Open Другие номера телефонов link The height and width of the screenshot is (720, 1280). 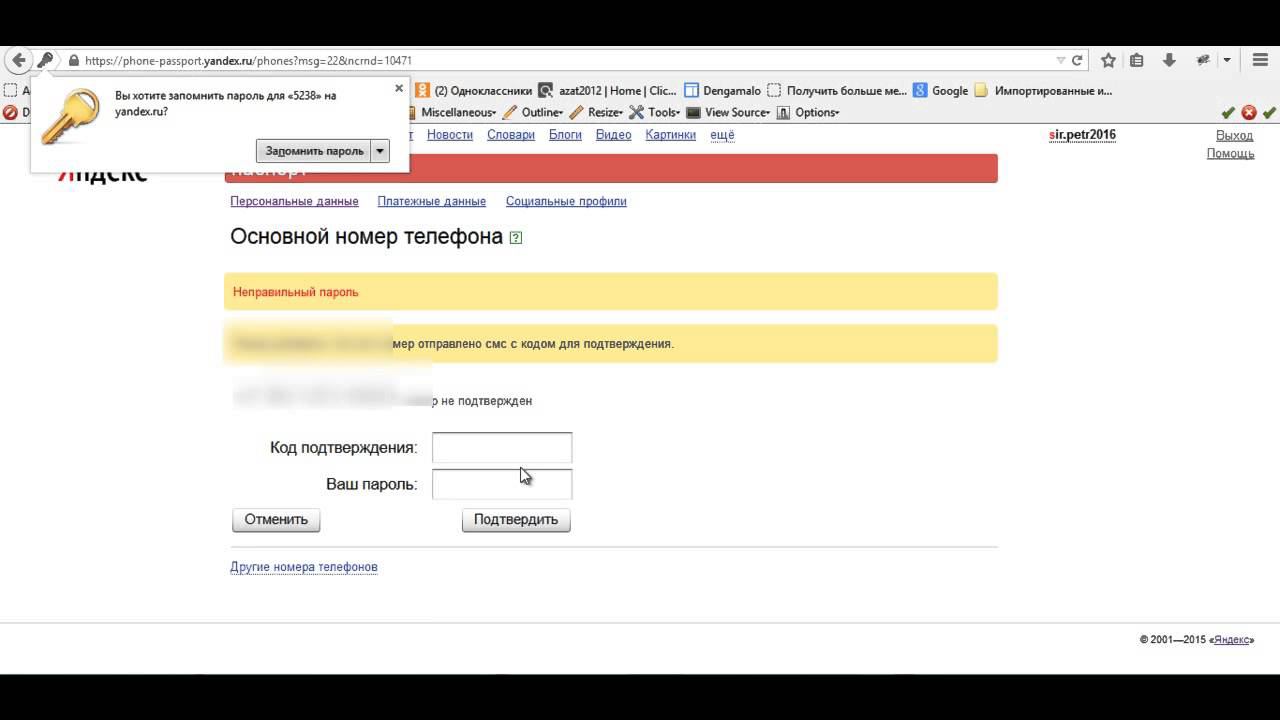tap(304, 567)
